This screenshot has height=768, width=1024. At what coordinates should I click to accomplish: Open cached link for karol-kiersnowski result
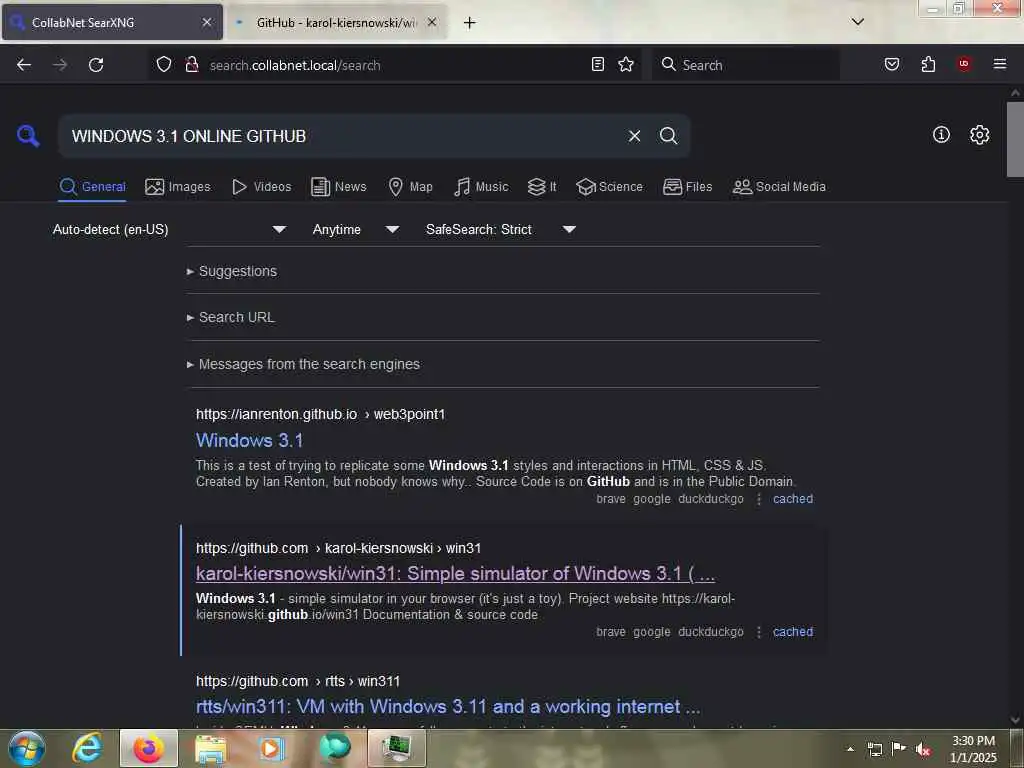pos(793,632)
